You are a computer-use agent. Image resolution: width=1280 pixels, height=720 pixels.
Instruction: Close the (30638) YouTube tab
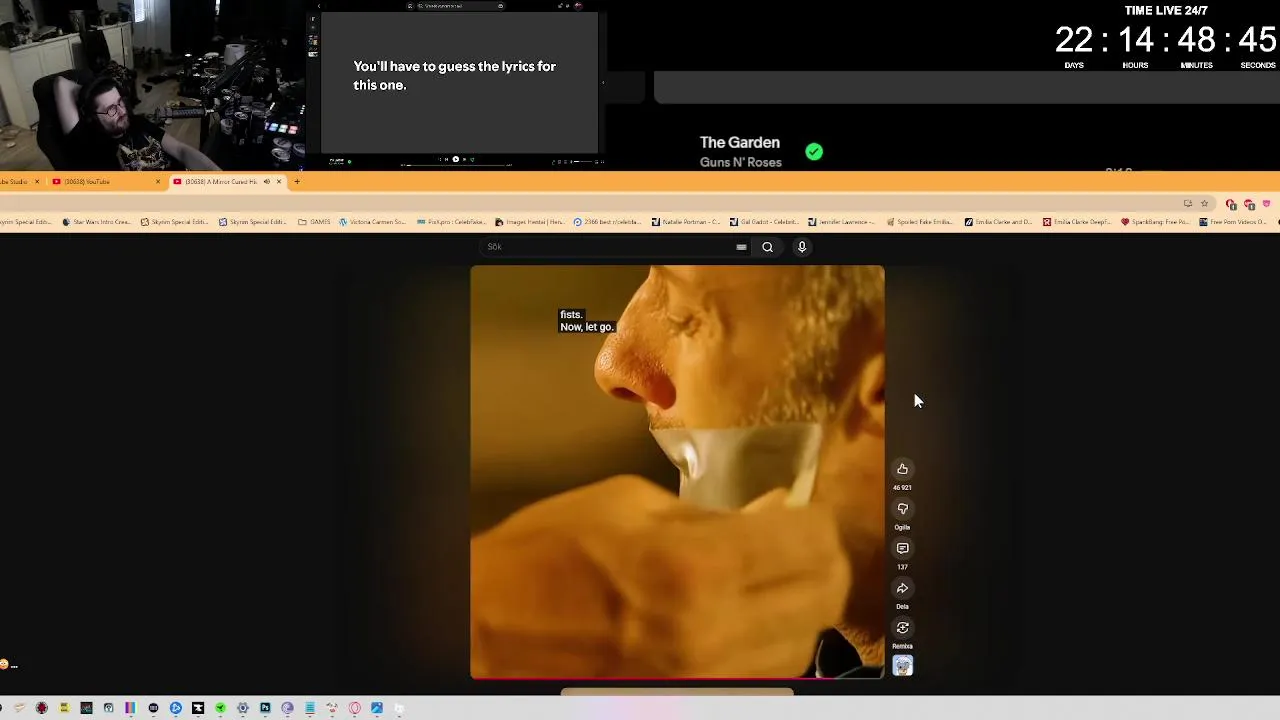point(157,181)
